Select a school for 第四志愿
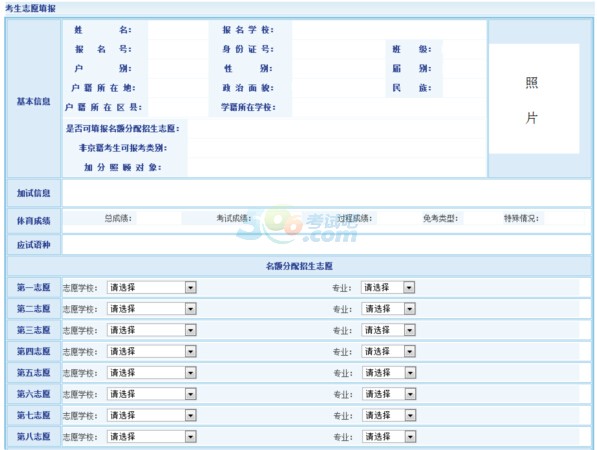 pos(152,351)
